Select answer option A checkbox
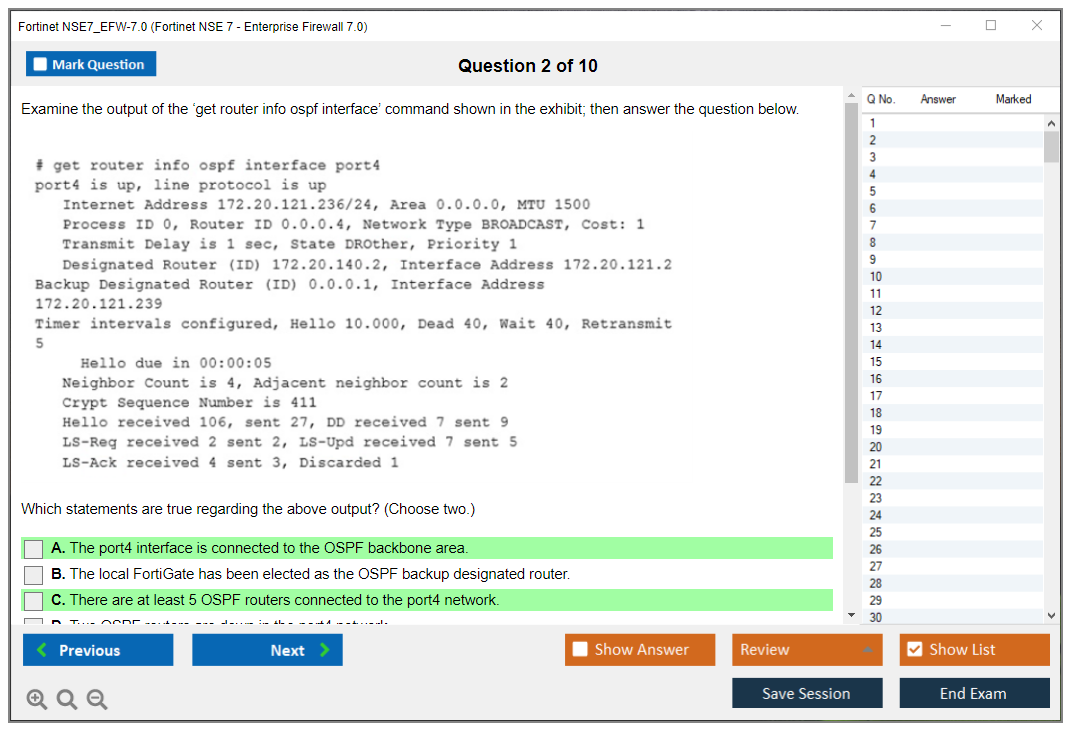 coord(34,549)
